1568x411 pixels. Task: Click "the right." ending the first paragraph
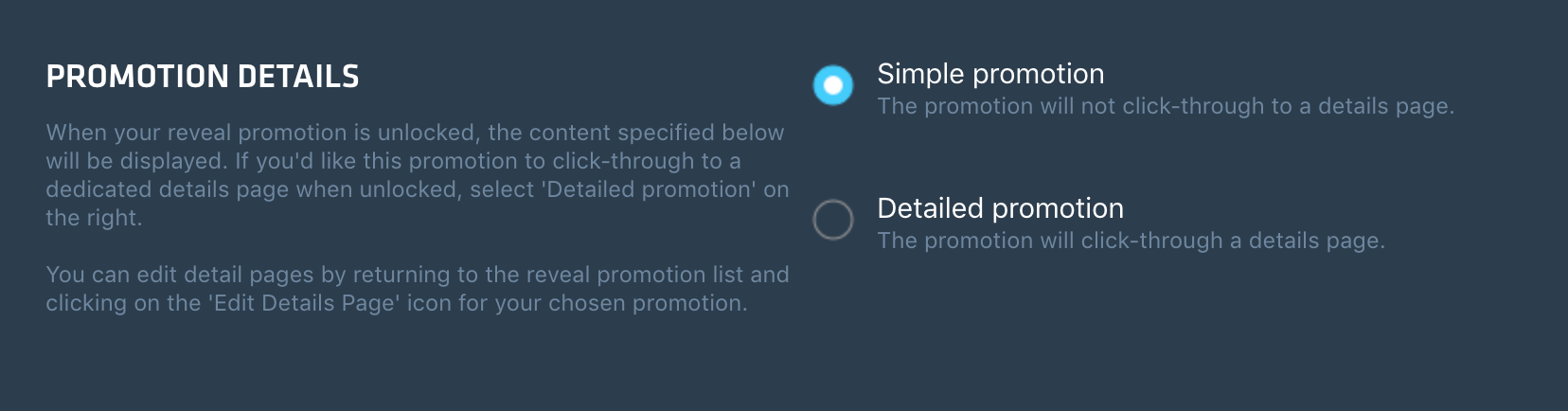coord(94,218)
